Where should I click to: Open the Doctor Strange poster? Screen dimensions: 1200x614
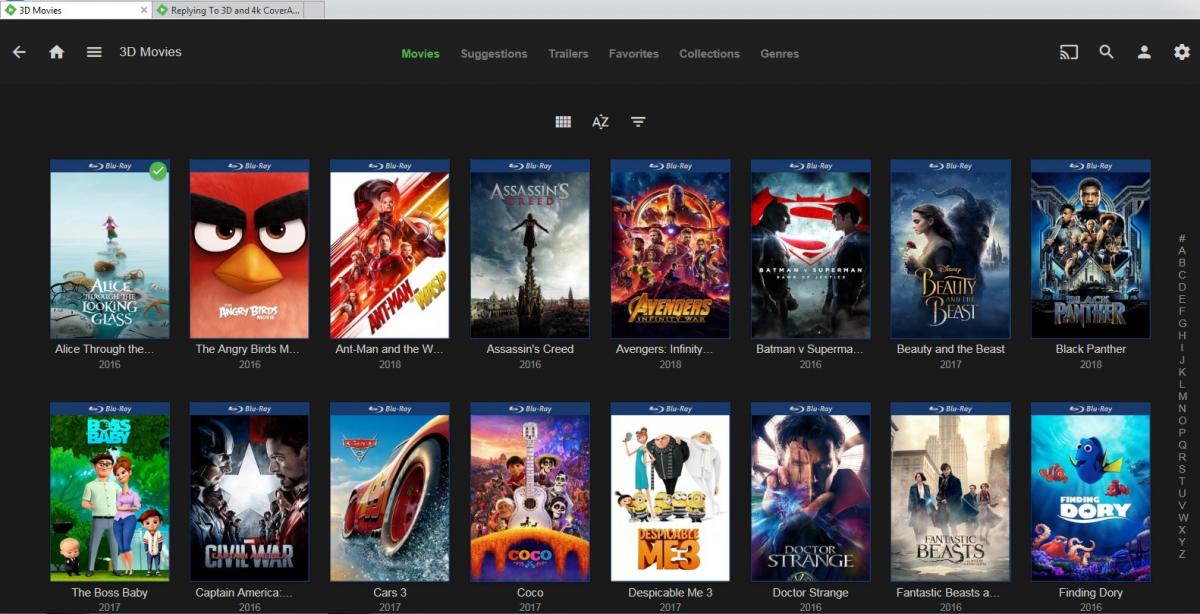pos(811,492)
